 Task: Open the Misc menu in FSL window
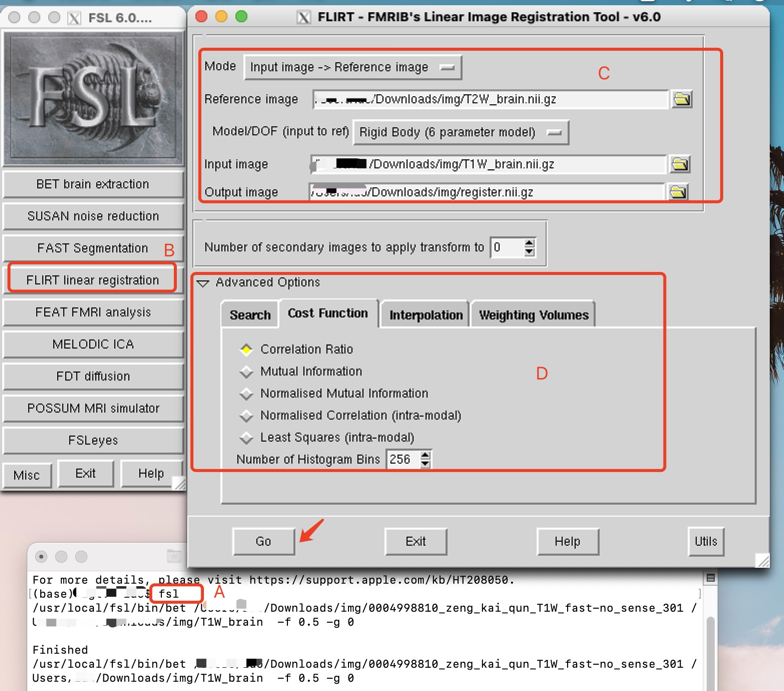tap(27, 474)
